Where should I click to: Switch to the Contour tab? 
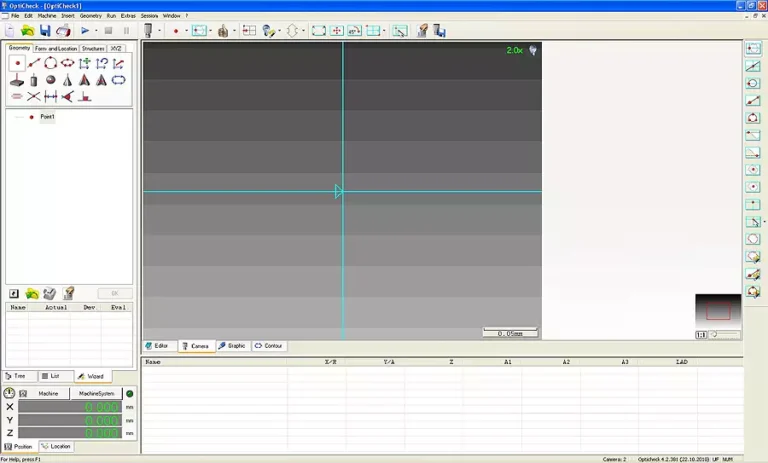click(x=270, y=346)
